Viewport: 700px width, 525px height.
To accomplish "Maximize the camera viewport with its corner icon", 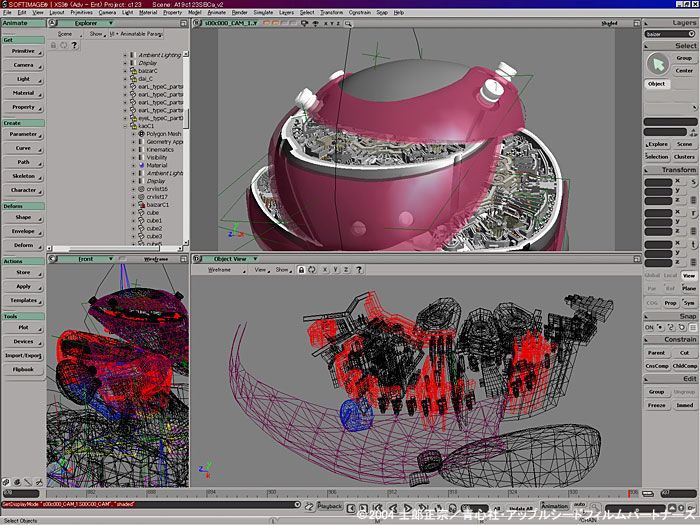I will (x=637, y=23).
